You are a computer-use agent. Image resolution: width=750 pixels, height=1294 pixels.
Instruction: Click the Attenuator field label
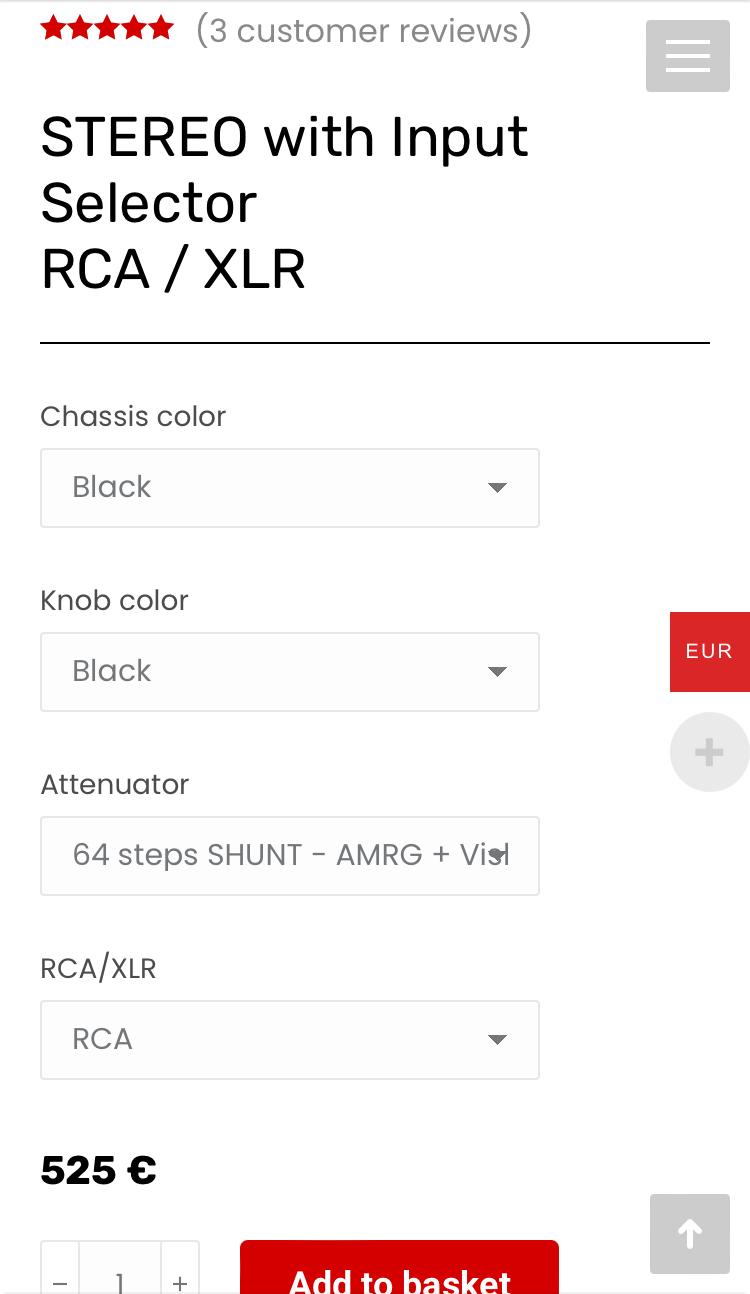click(x=115, y=784)
